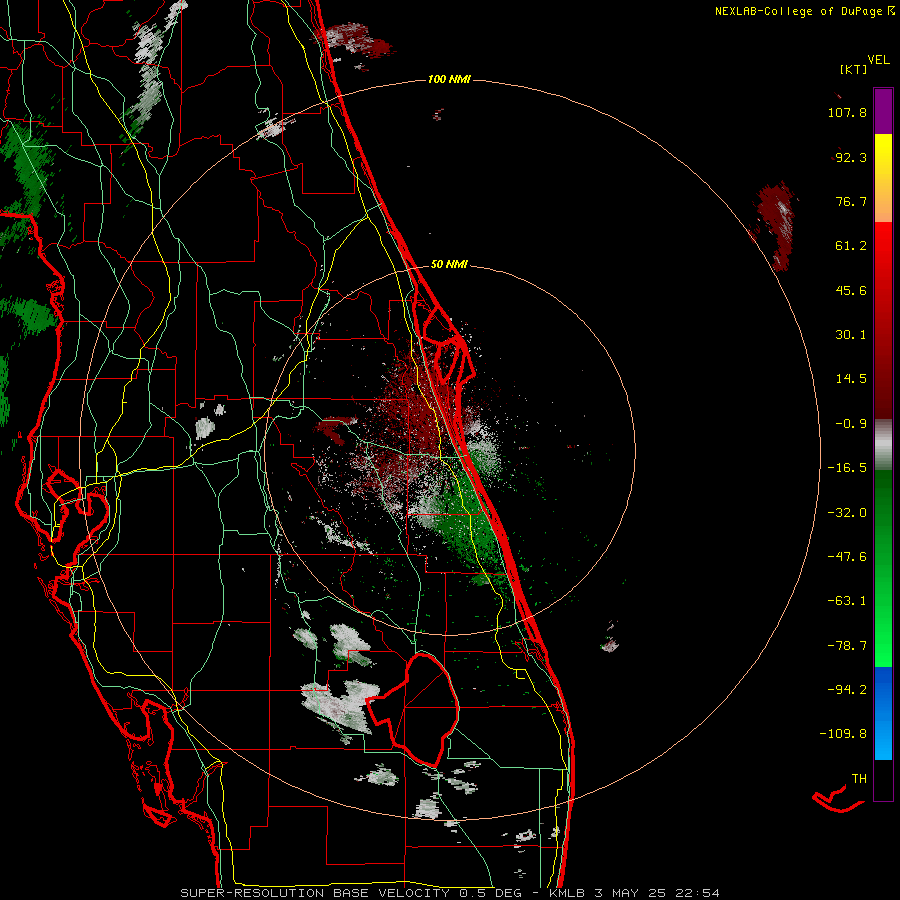Image resolution: width=900 pixels, height=900 pixels.
Task: Select the 61.2 scale value
Action: (851, 246)
